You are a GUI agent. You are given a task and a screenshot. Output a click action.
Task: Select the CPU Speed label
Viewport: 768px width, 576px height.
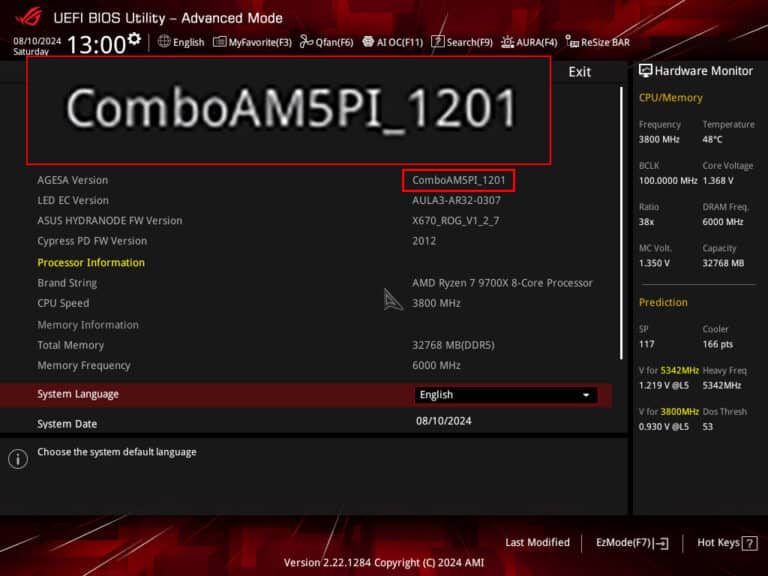pos(63,303)
